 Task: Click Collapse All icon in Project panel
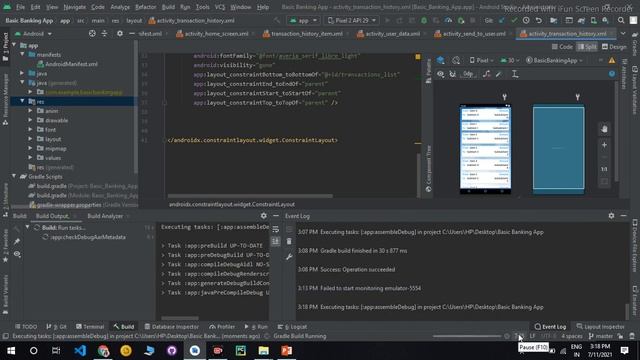[104, 33]
